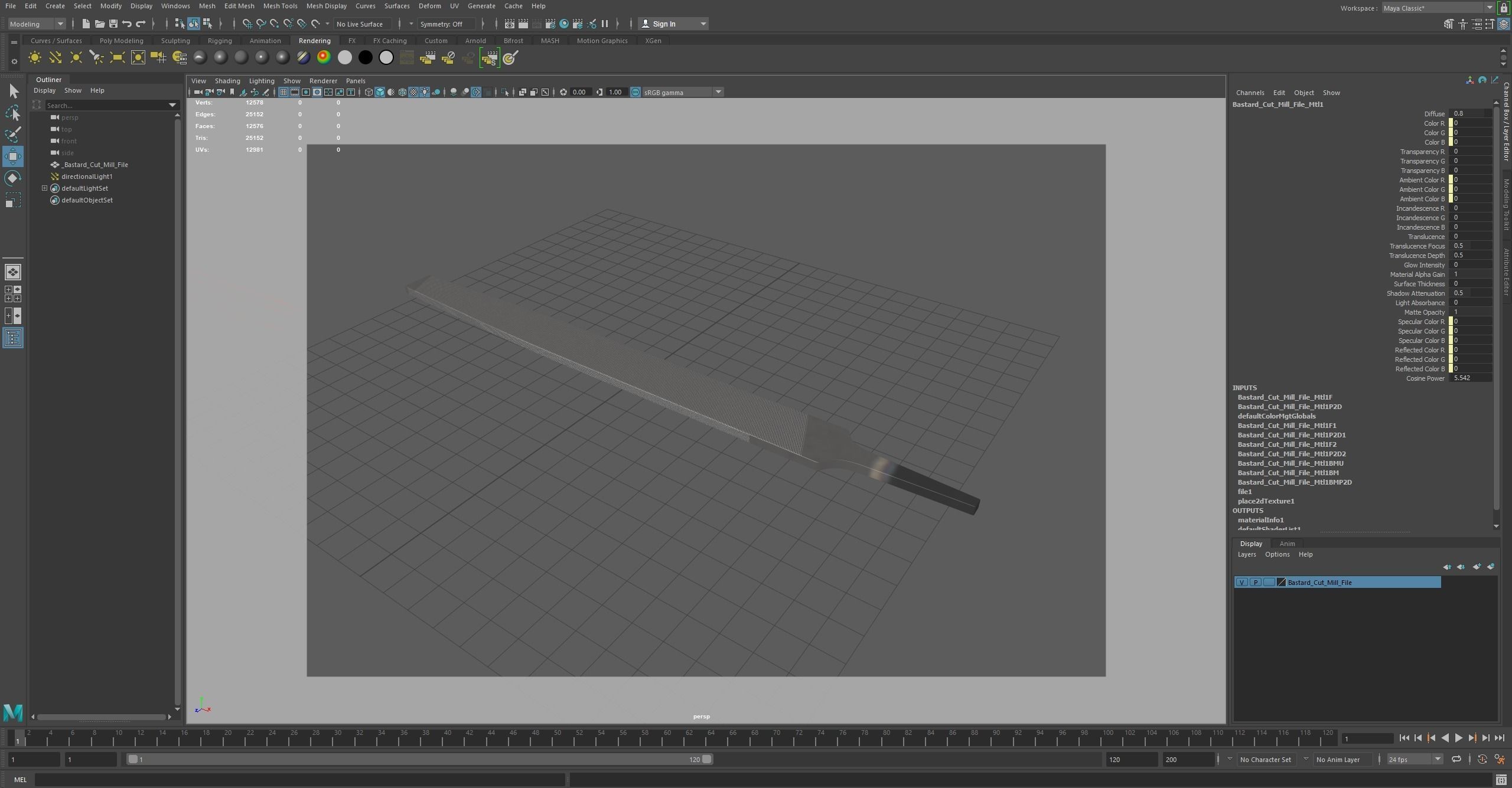Toggle the film gate viewport icon
Screen dimensions: 1512x788
pyautogui.click(x=295, y=92)
